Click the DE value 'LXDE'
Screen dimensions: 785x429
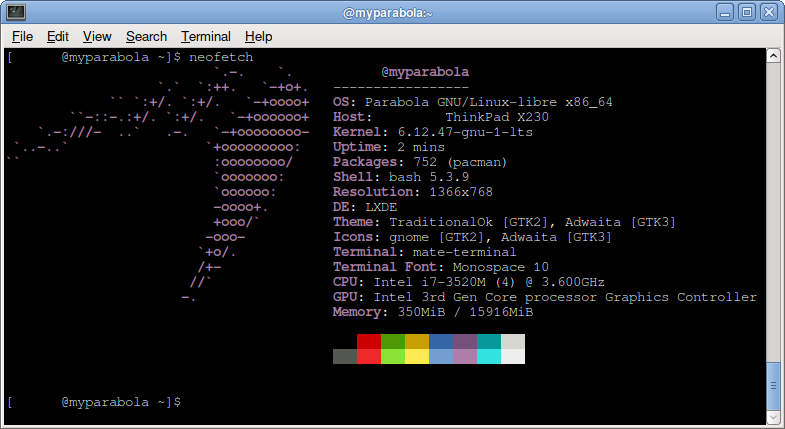point(381,207)
